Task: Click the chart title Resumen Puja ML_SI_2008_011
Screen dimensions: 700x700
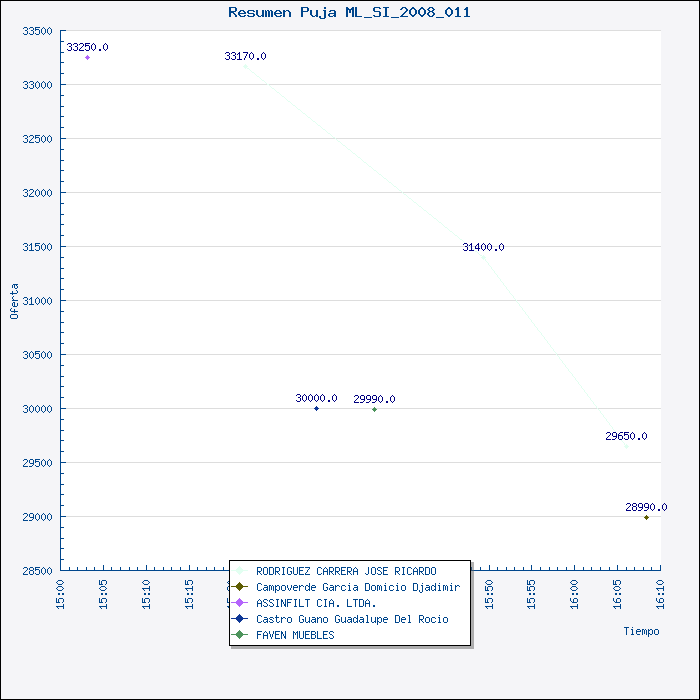Action: [x=349, y=12]
